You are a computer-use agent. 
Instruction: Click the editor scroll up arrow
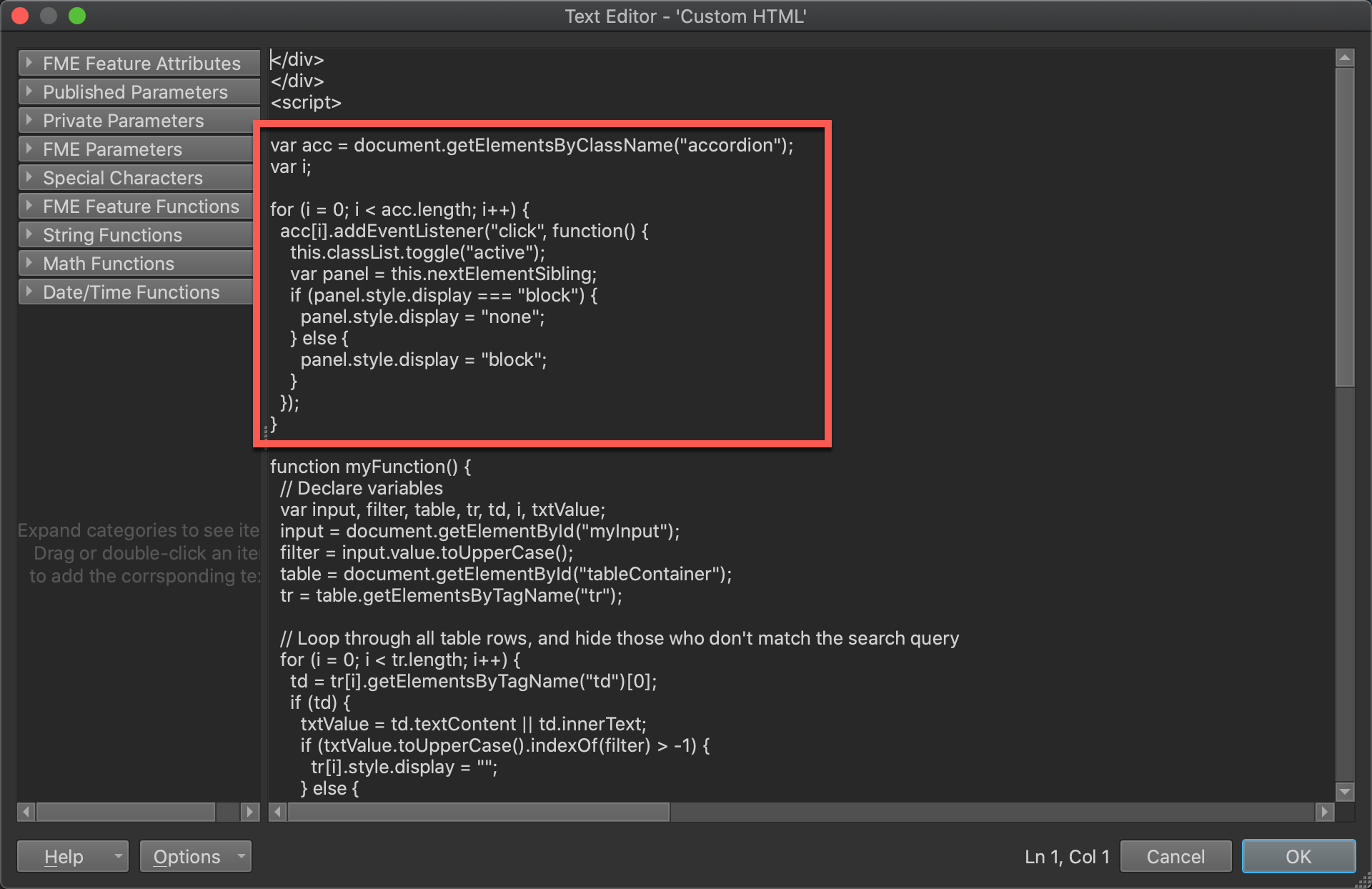(1345, 58)
